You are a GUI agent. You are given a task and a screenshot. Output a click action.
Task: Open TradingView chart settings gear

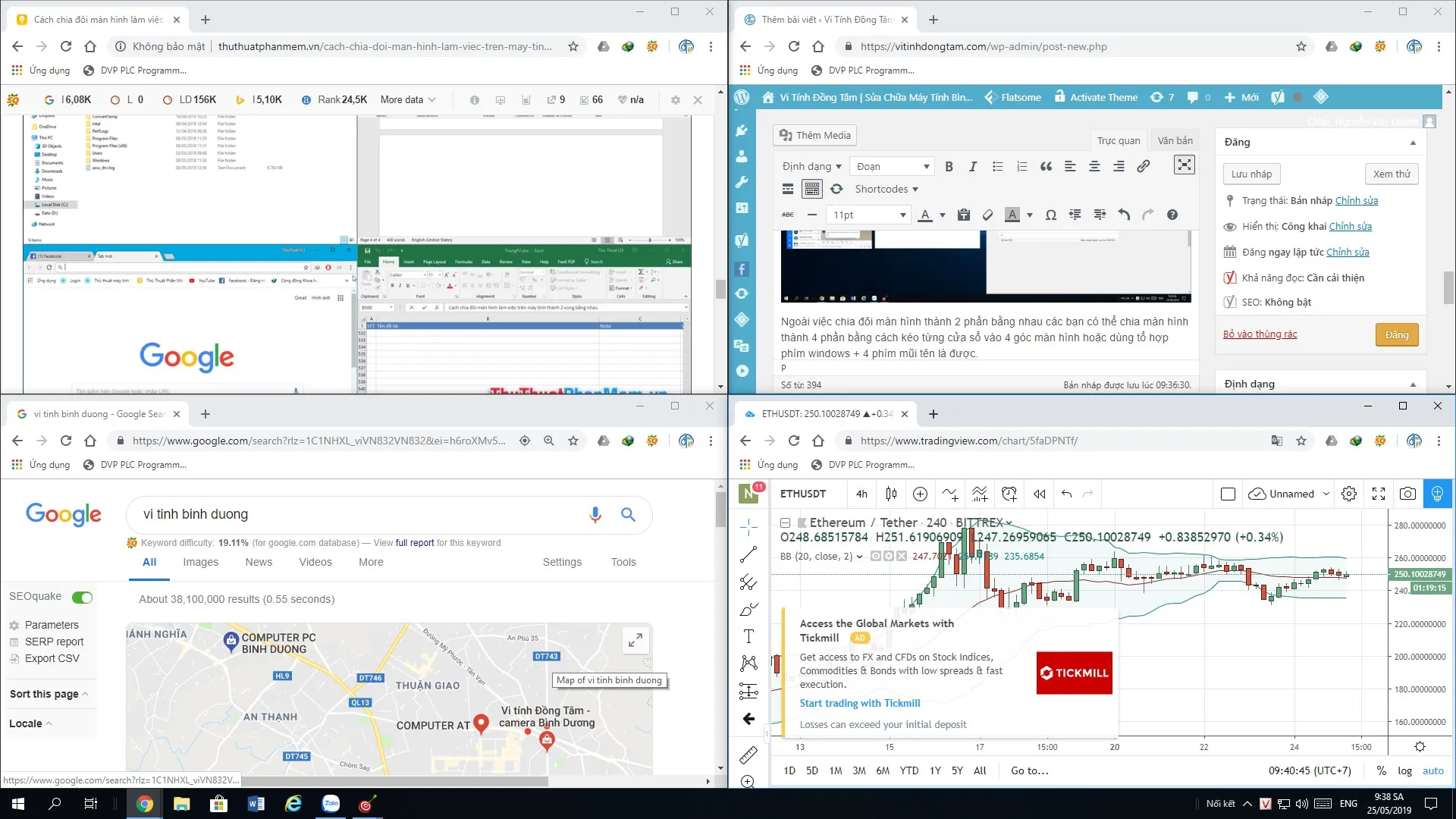[1348, 494]
